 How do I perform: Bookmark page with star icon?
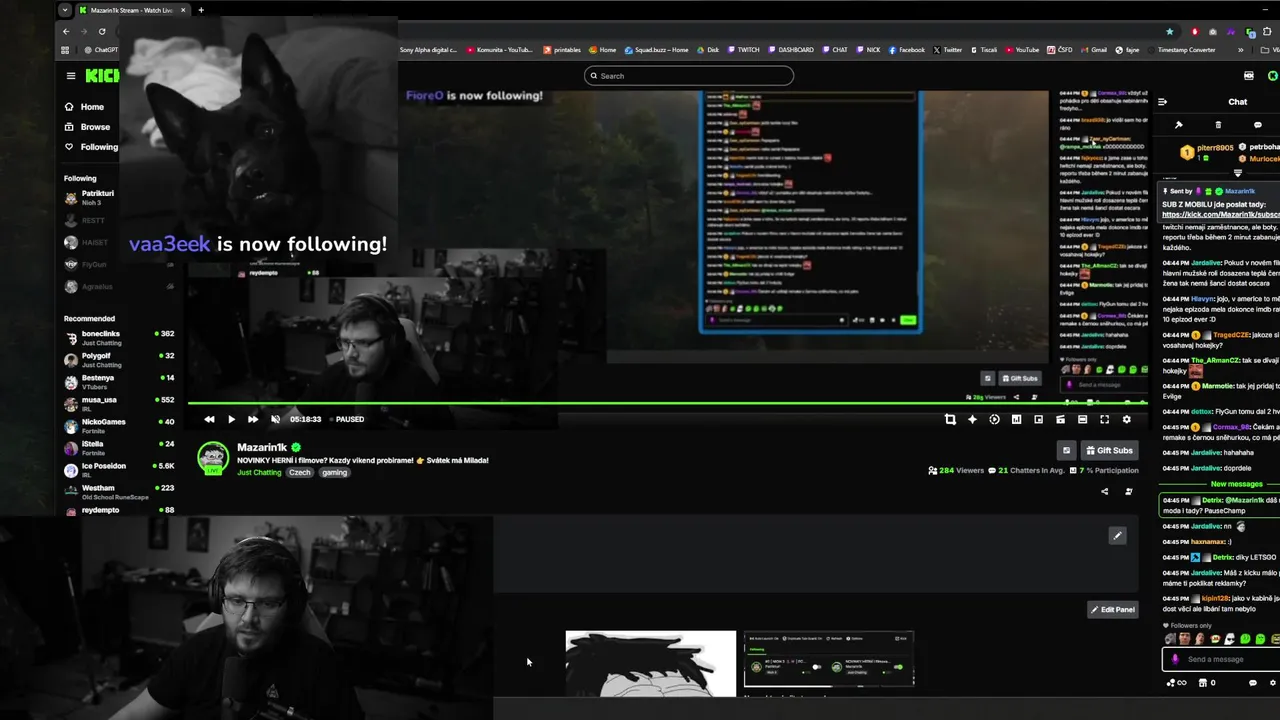coord(1169,32)
